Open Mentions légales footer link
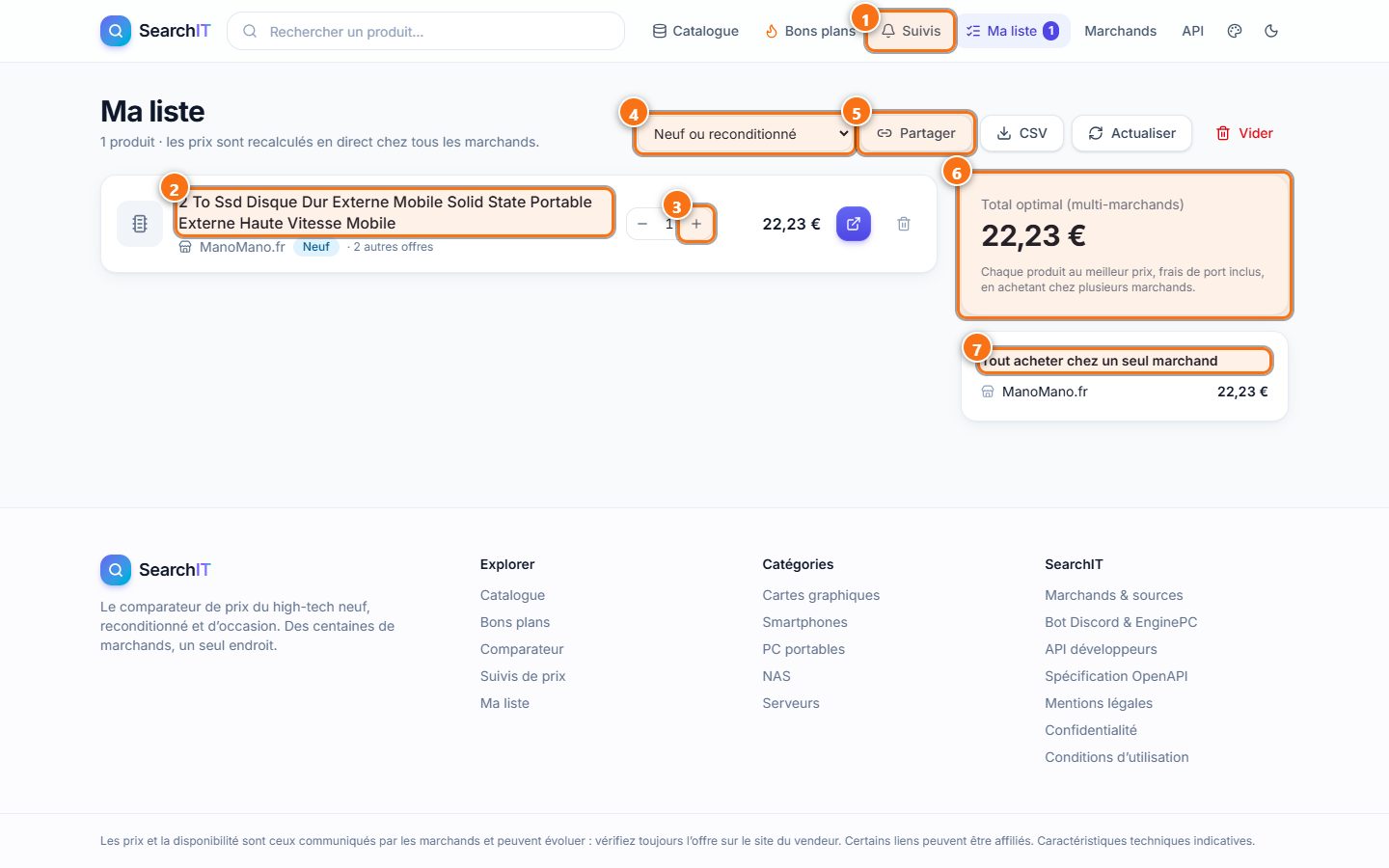The width and height of the screenshot is (1389, 868). 1099,703
